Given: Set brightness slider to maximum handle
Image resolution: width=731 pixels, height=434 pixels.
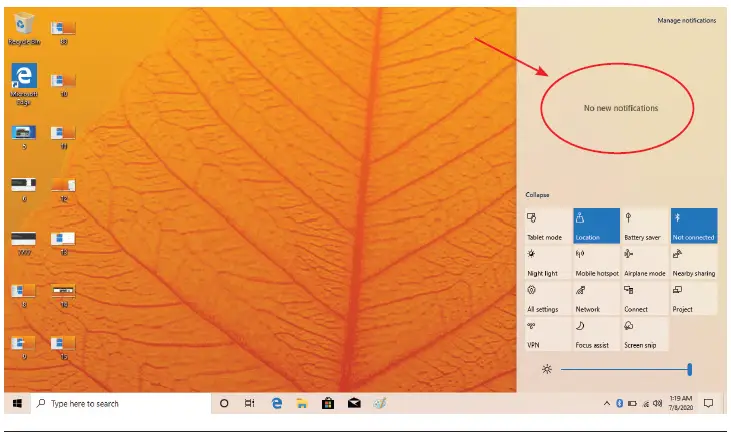Looking at the screenshot, I should 690,370.
